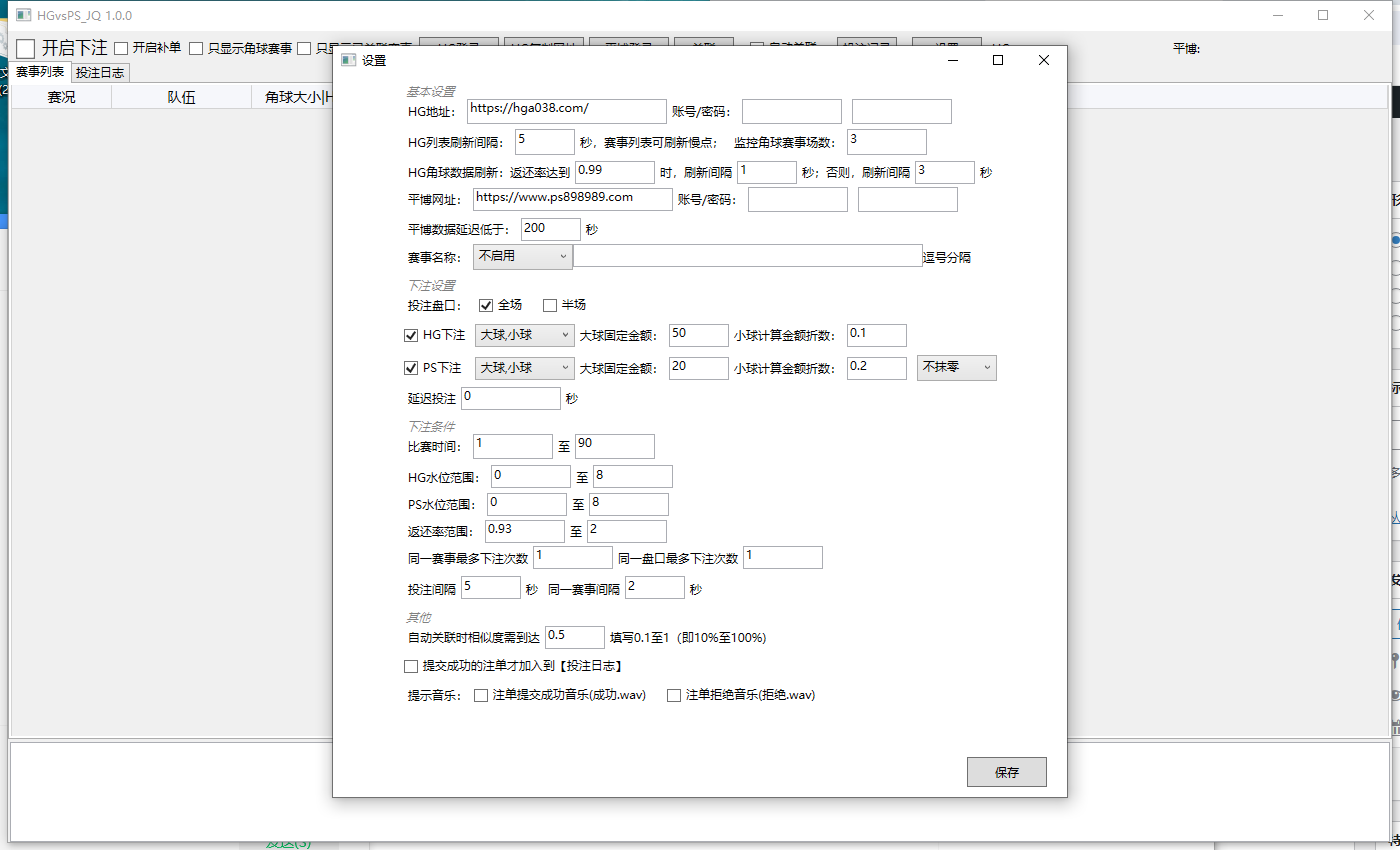This screenshot has width=1400, height=850.
Task: Maximize the 设置 dialog window
Action: 997,60
